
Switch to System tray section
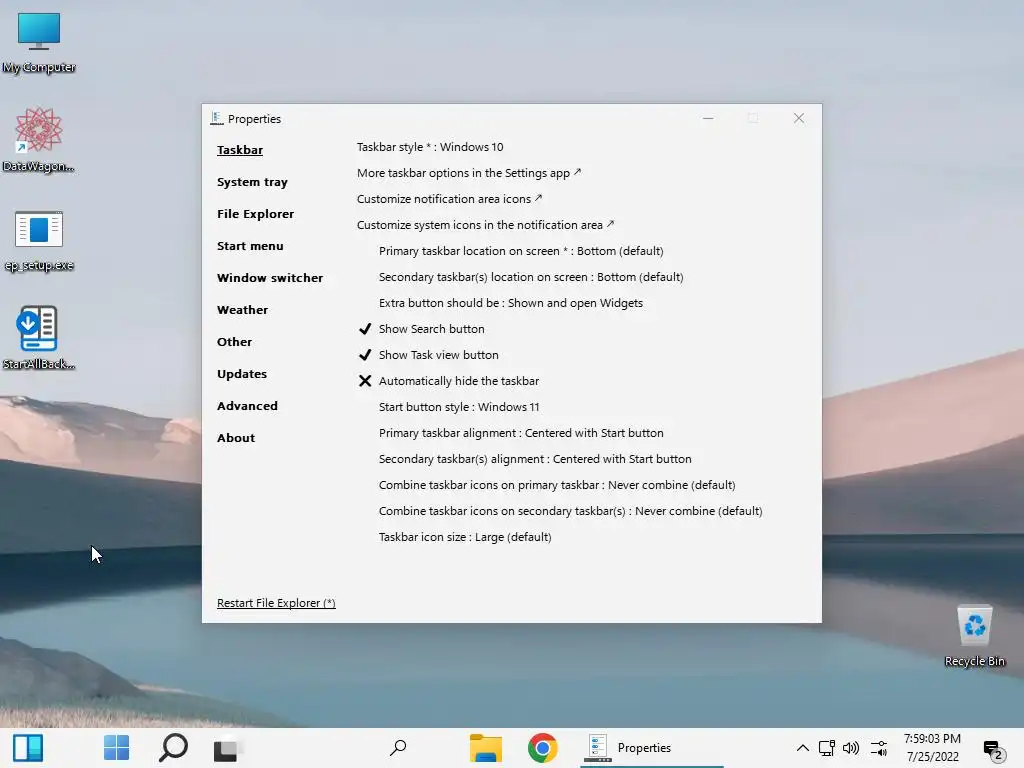click(252, 182)
